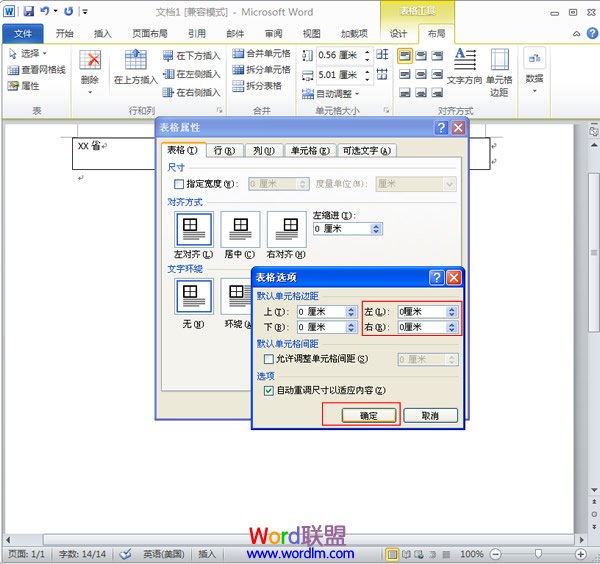Adjust right margin (右) spinner arrows
The image size is (600, 564).
(x=452, y=328)
